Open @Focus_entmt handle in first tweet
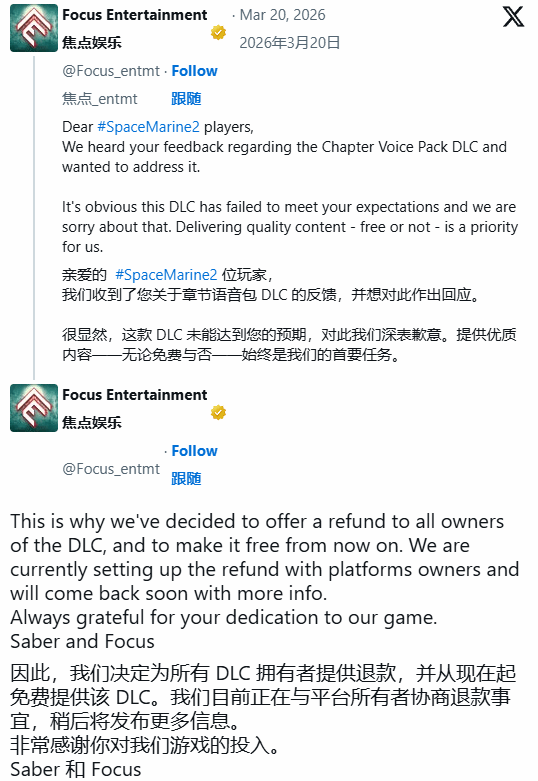The image size is (538, 781). click(111, 71)
